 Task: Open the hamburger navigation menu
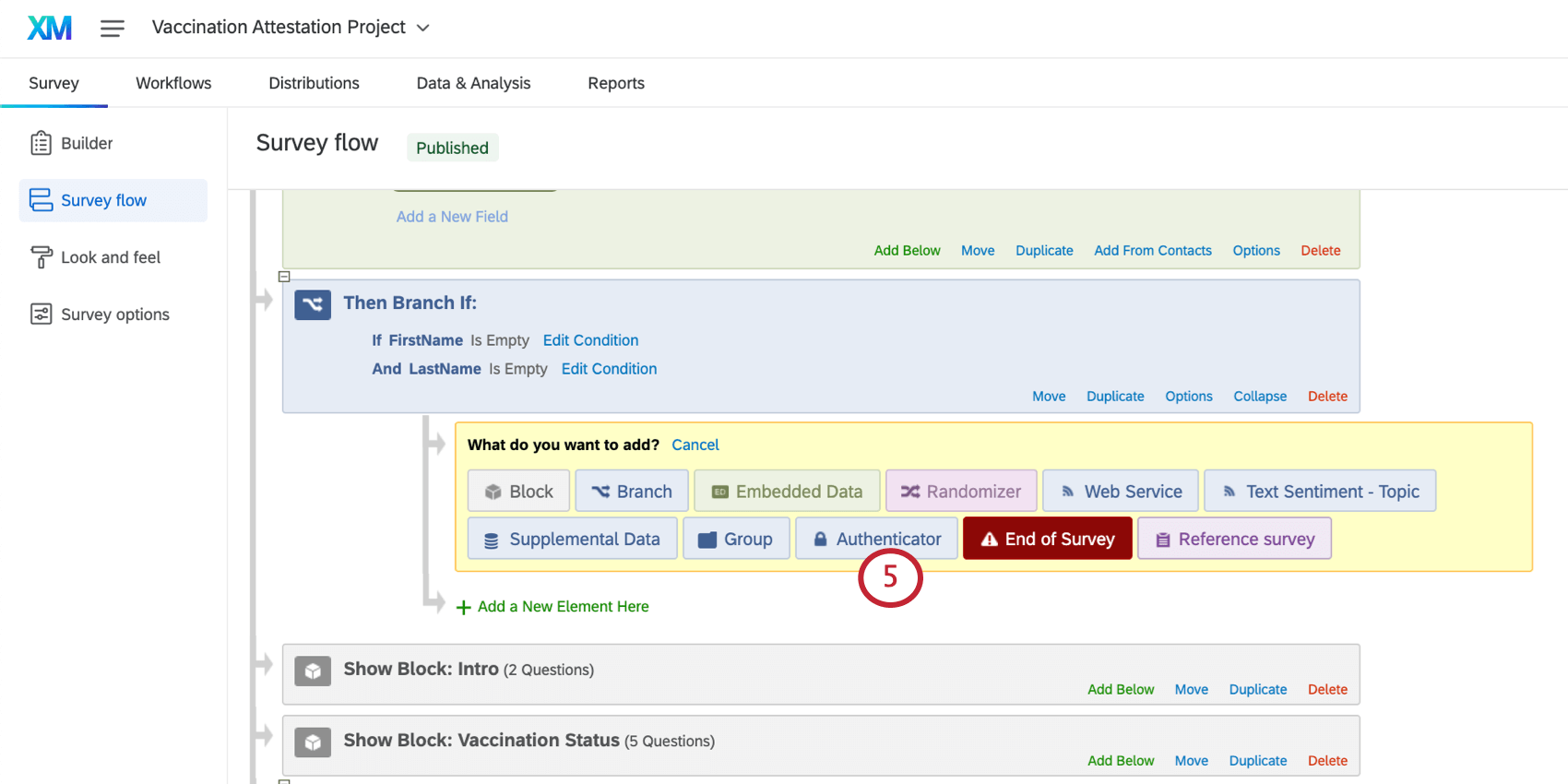[x=113, y=29]
